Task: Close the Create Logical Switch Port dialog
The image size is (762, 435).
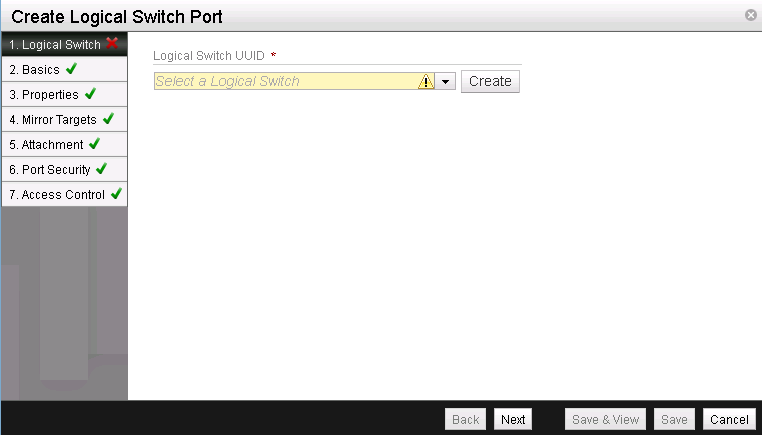Action: (750, 15)
